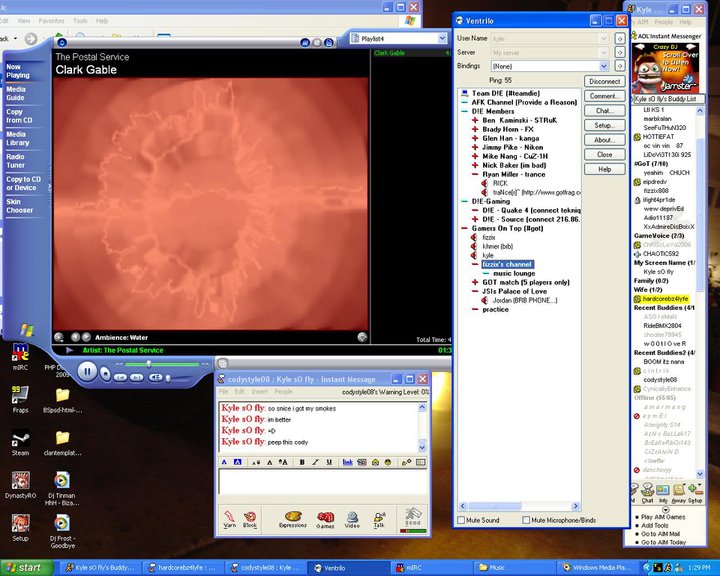This screenshot has height=576, width=720.
Task: Open the Bindings dropdown in Ventrilo
Action: pos(604,66)
